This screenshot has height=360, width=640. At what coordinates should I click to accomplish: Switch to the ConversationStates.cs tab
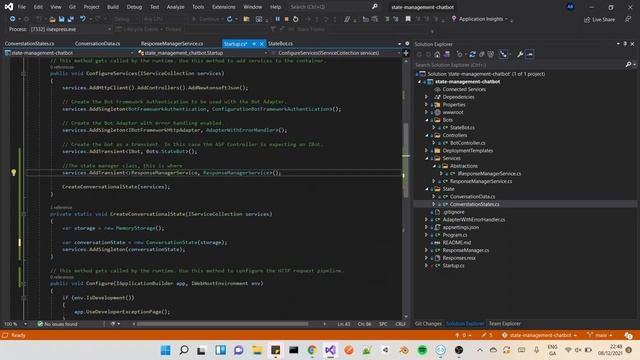[x=29, y=44]
